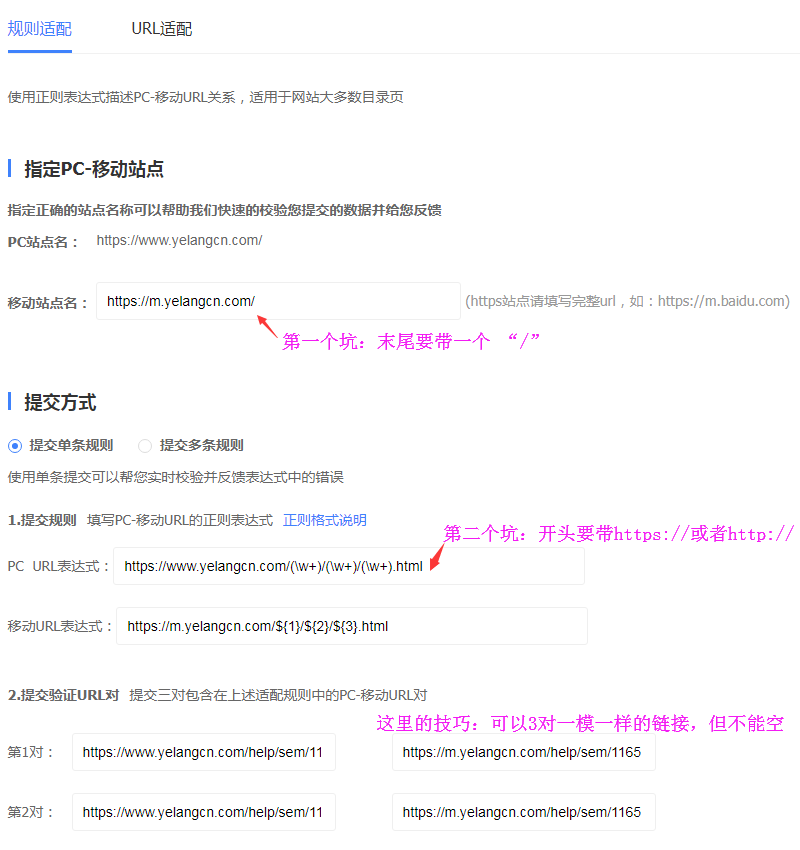This screenshot has width=800, height=850.
Task: Click the 指定PC-移动站点 section heading
Action: click(94, 169)
